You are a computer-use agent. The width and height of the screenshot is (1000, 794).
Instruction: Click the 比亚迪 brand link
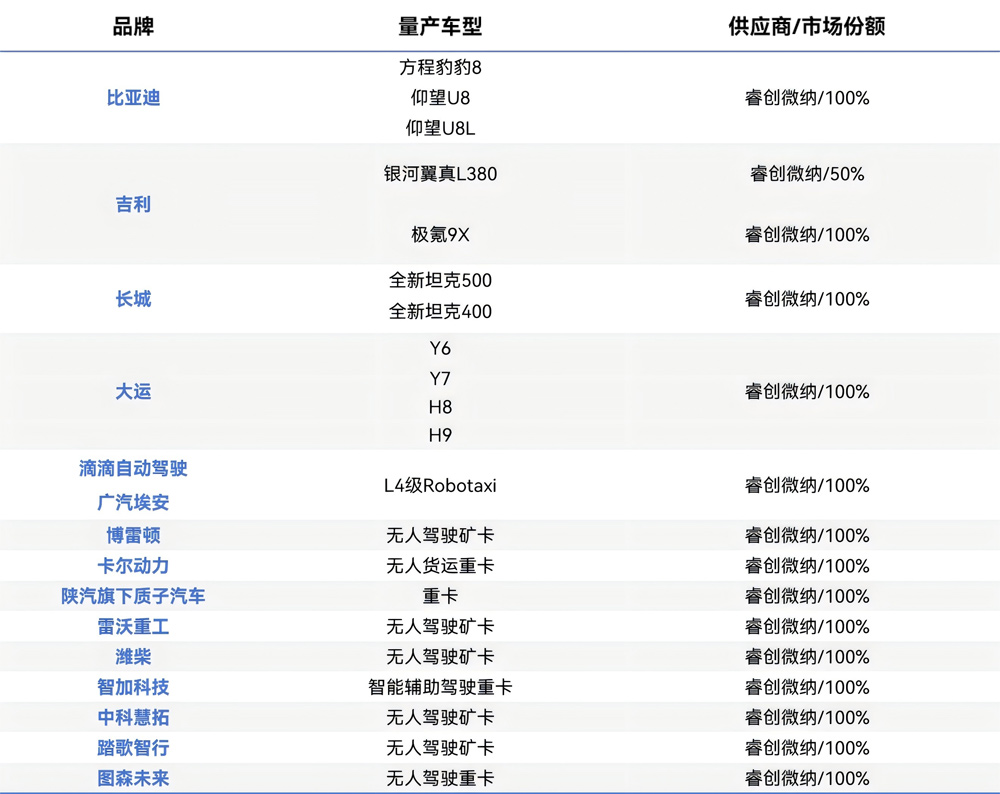133,98
